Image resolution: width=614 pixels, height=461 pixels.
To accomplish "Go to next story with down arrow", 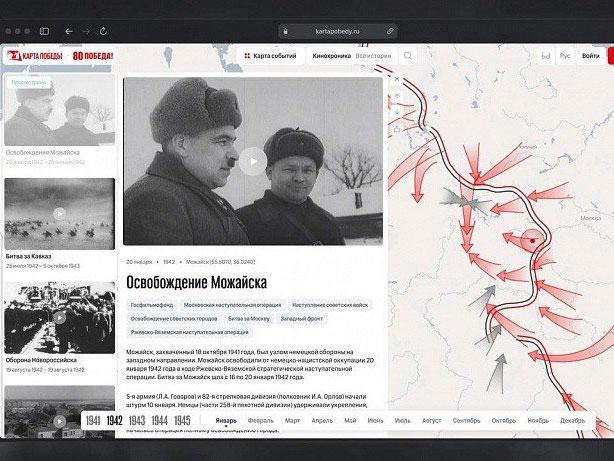I will [x=397, y=112].
